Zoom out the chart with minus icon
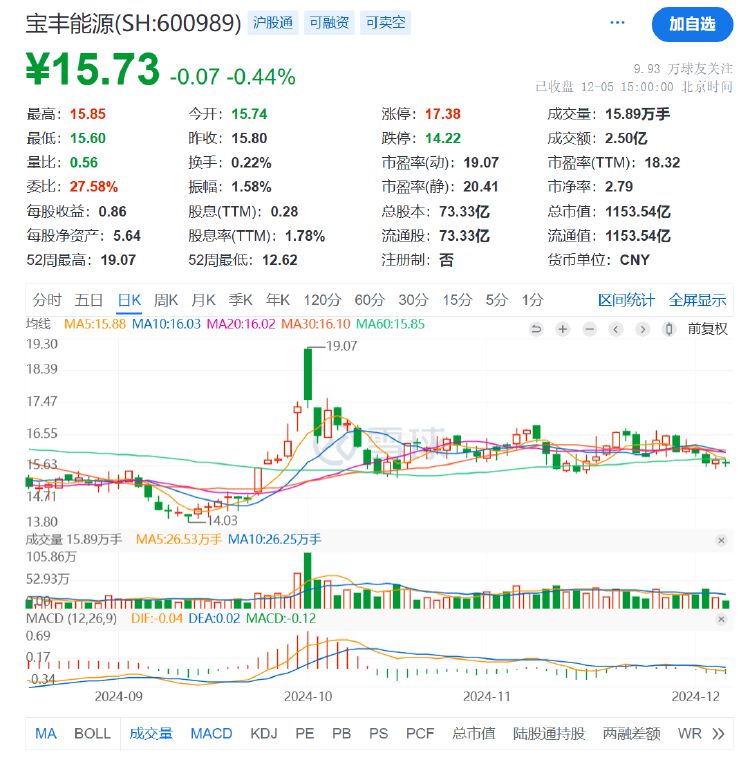 point(590,329)
